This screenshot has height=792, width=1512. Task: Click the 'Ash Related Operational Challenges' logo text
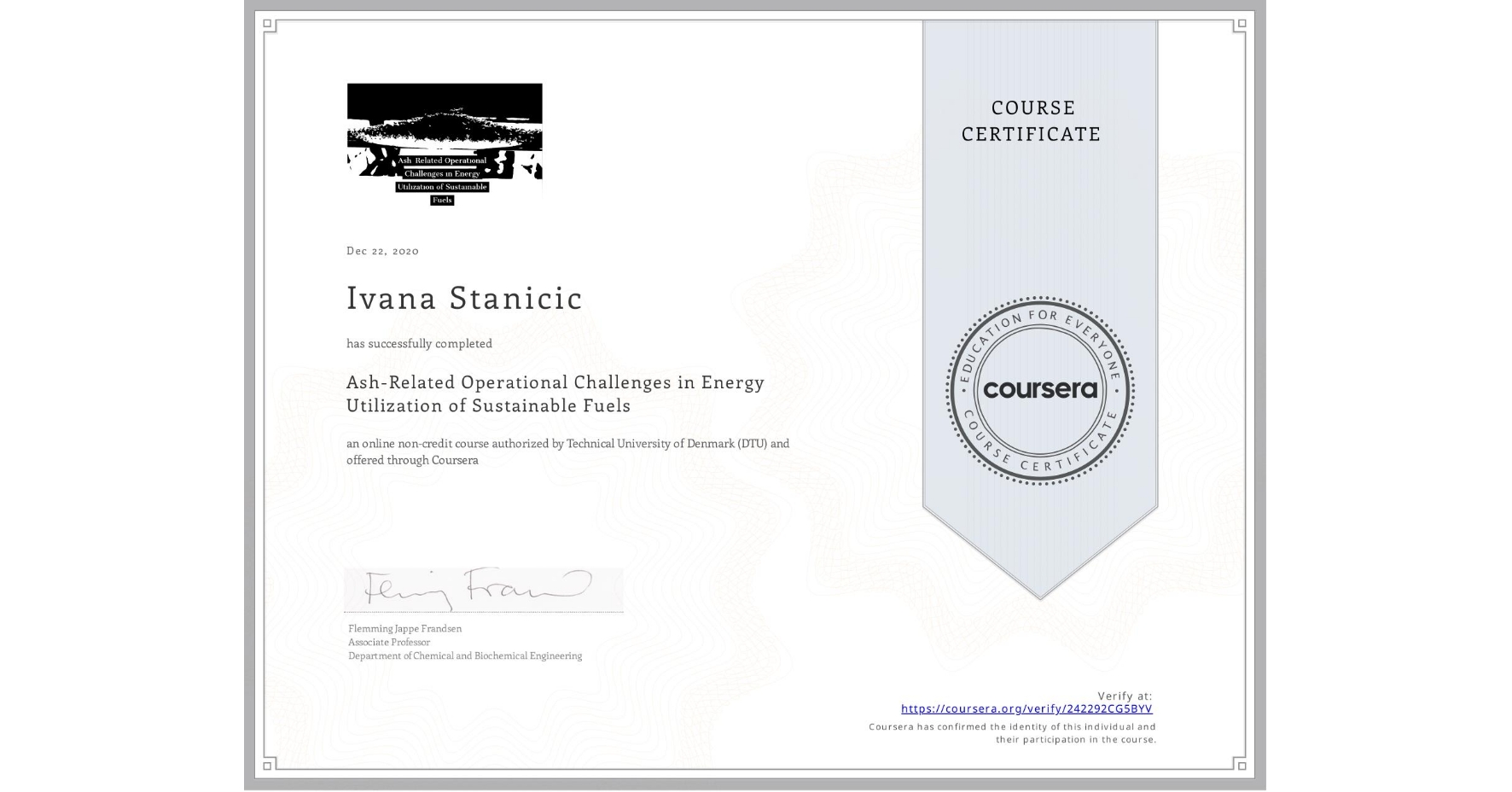[440, 178]
